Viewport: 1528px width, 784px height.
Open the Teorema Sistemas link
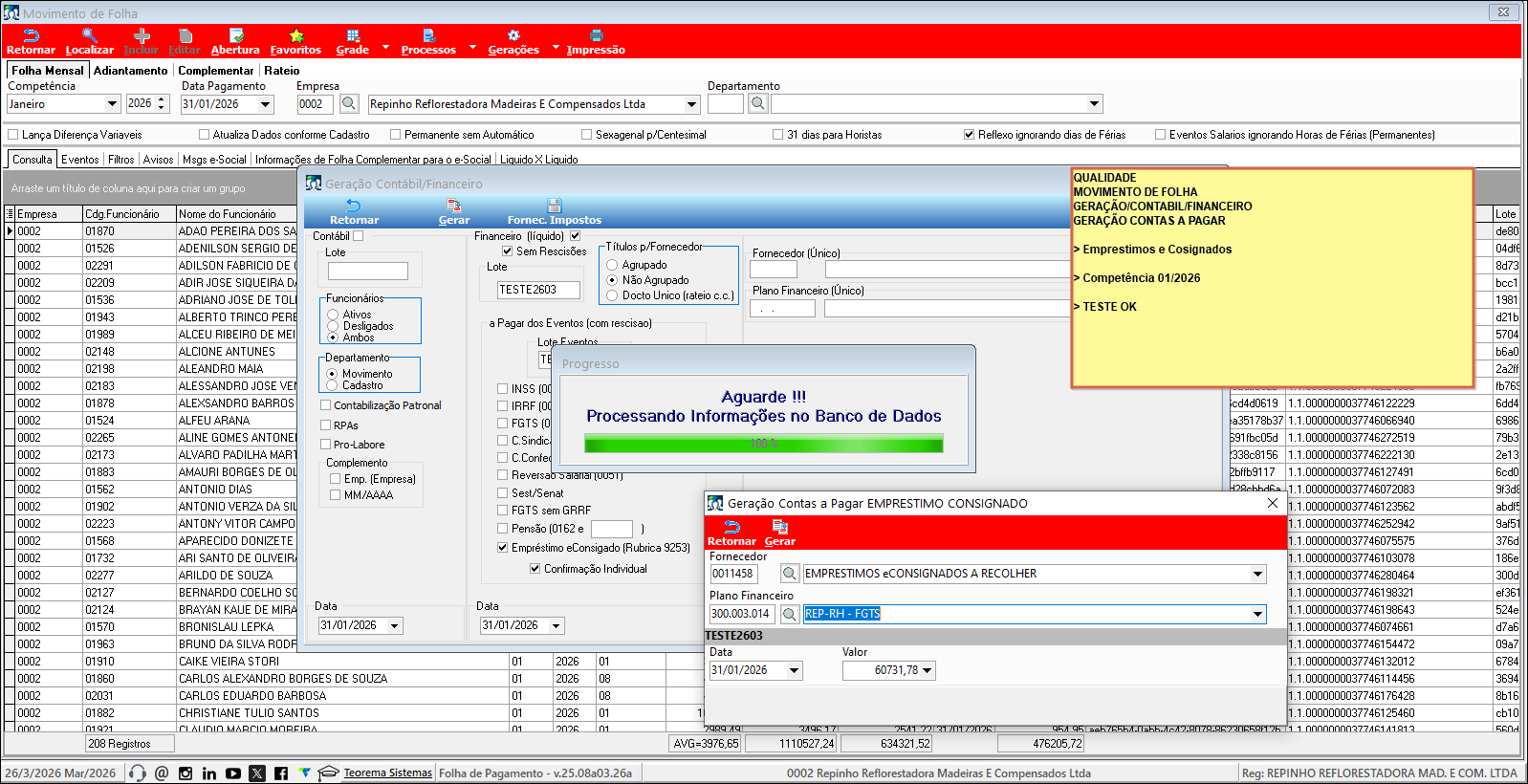pos(387,773)
